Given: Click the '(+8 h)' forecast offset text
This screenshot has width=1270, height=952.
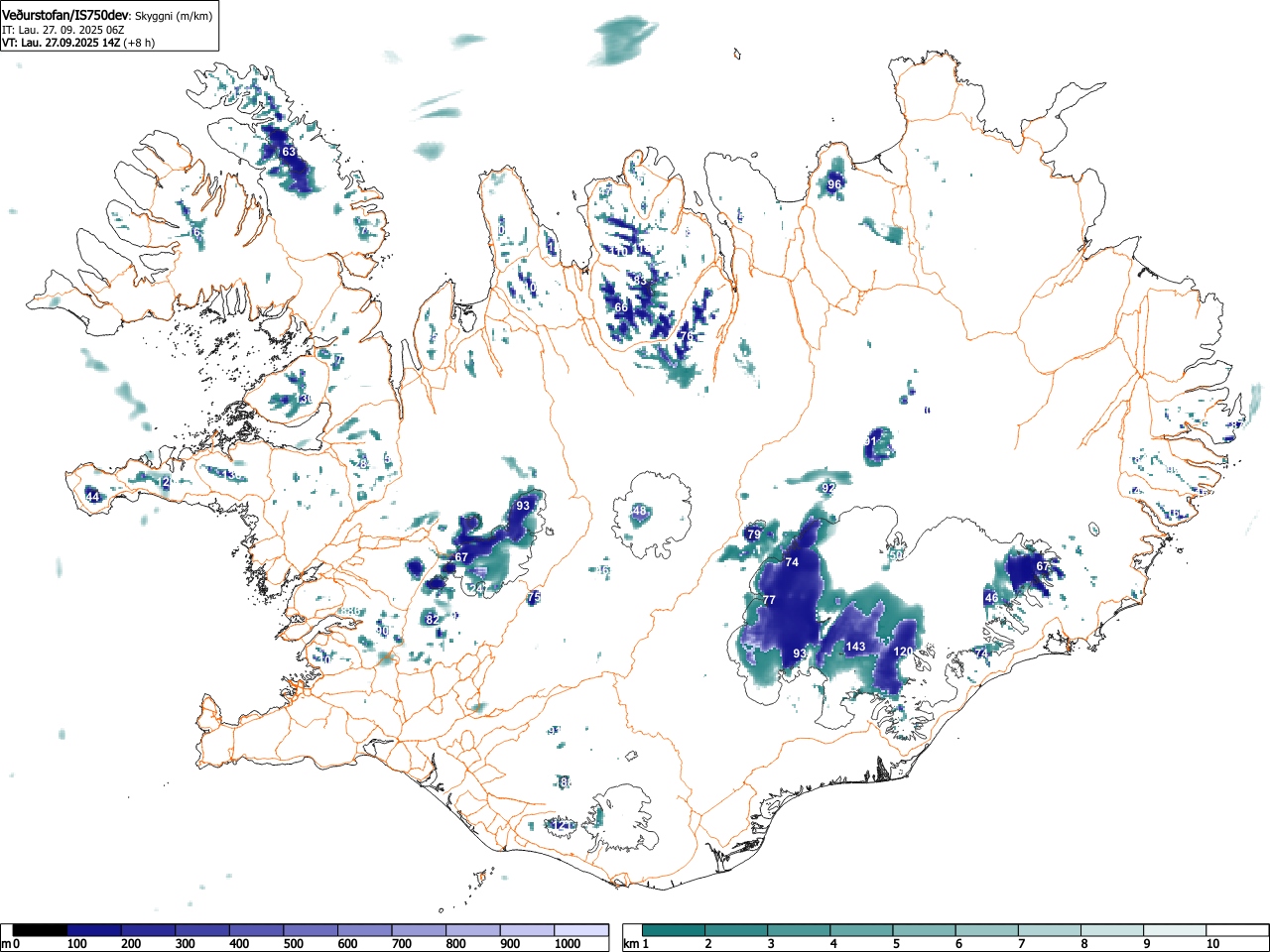Looking at the screenshot, I should [139, 43].
